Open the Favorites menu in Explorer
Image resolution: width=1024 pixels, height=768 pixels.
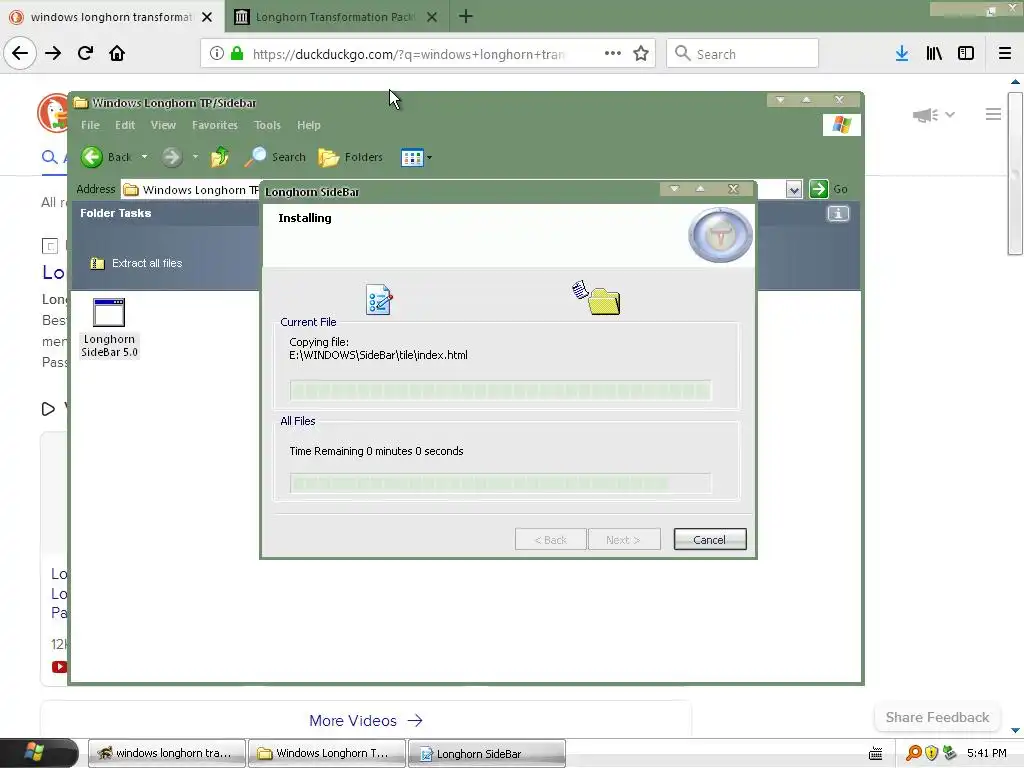click(215, 125)
